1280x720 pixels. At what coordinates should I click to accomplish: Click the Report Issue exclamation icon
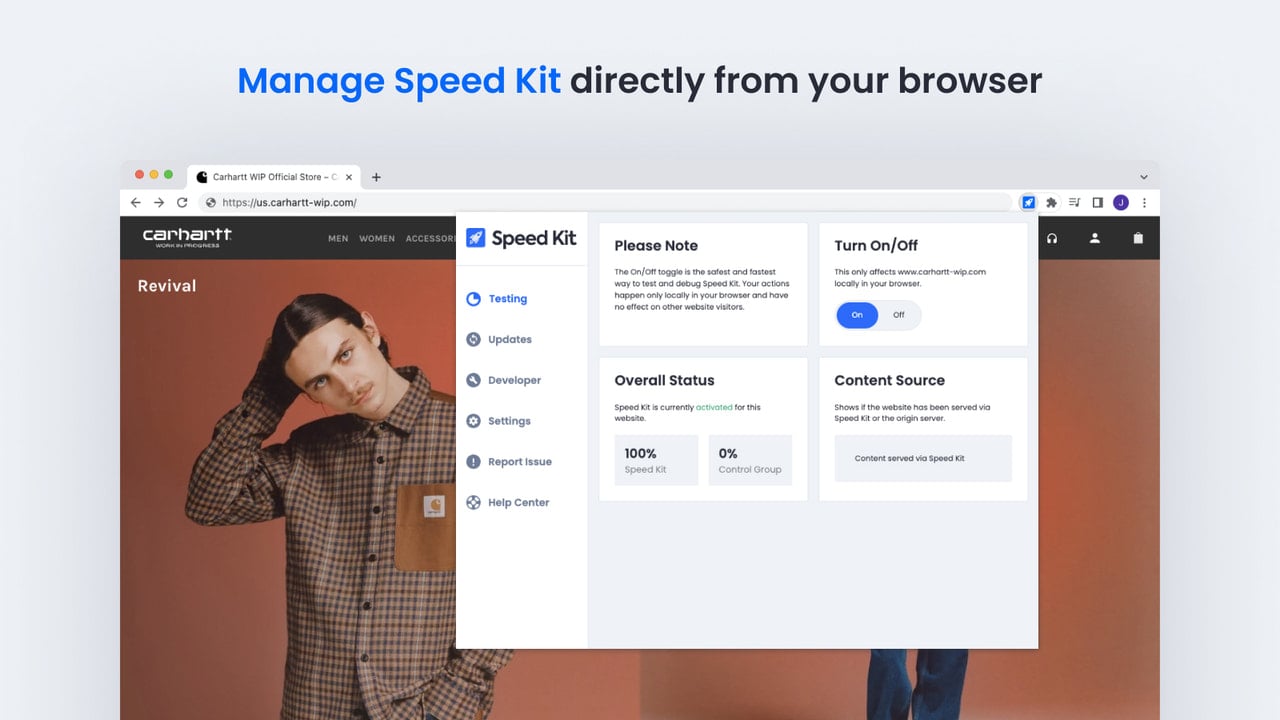474,462
